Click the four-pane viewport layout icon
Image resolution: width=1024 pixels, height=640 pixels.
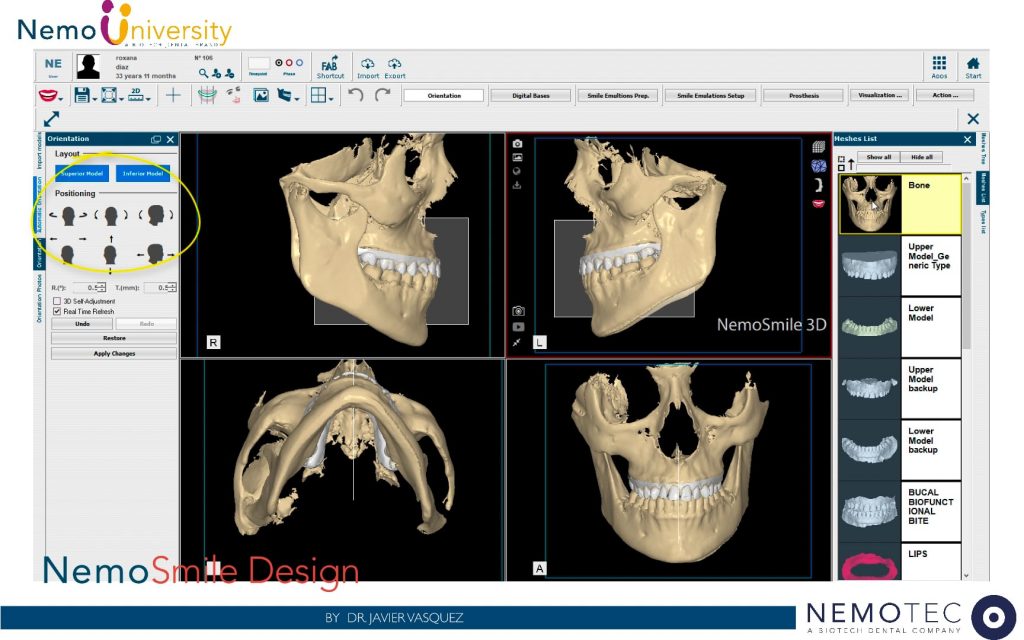[318, 95]
